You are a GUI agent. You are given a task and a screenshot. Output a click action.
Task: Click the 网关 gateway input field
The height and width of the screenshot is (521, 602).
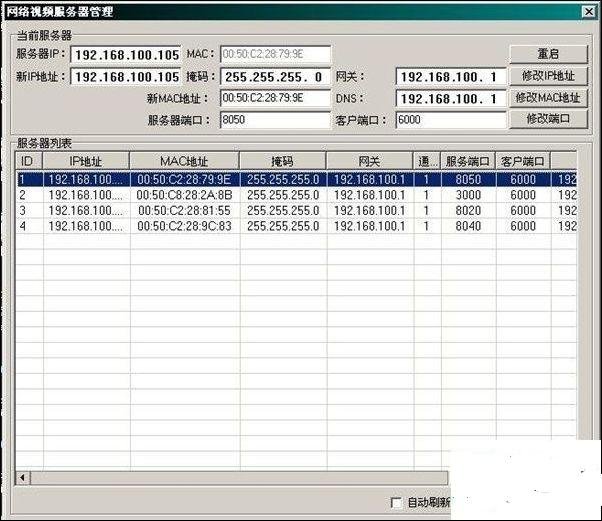pos(449,76)
